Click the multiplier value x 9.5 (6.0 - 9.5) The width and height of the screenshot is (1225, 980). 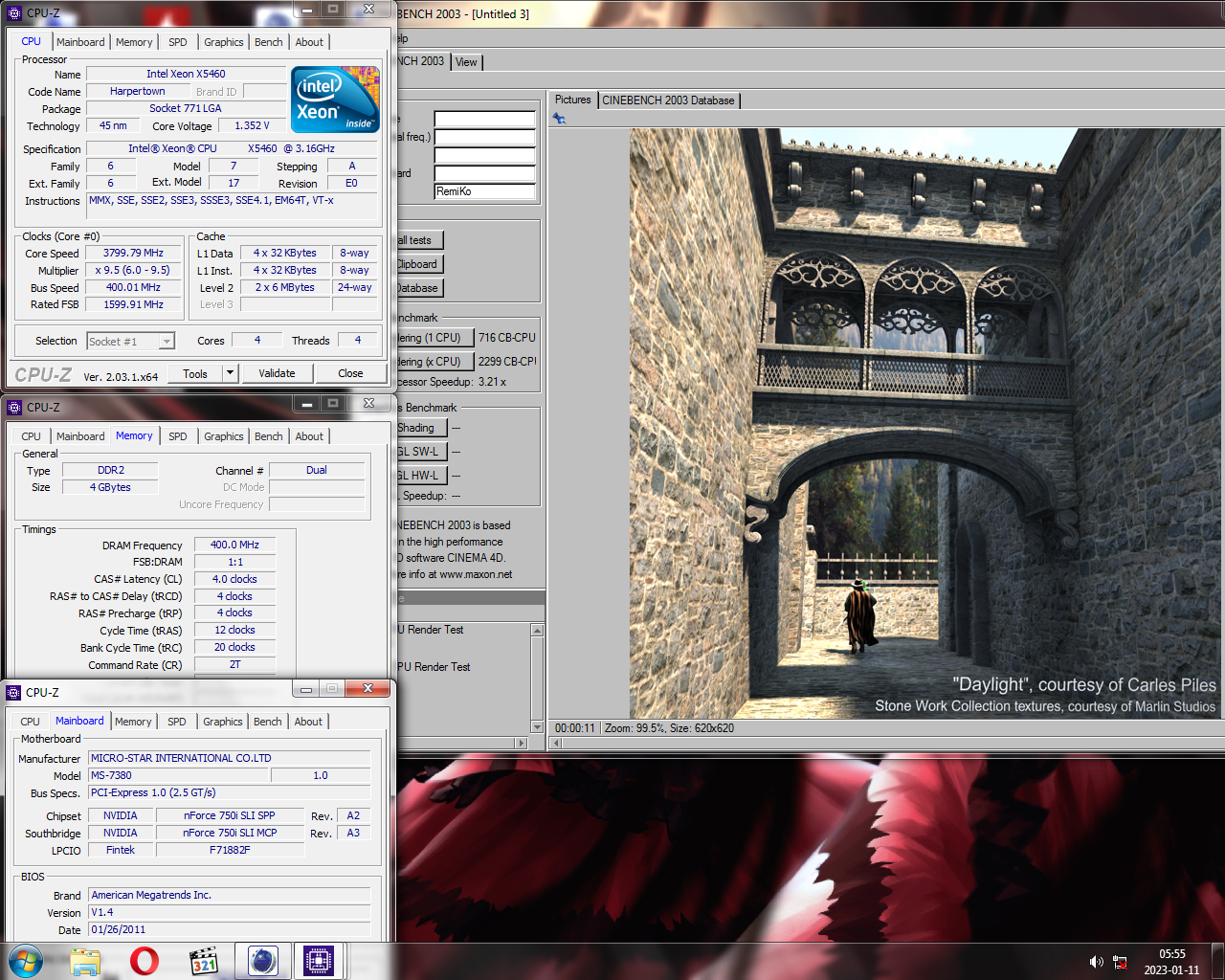click(133, 270)
